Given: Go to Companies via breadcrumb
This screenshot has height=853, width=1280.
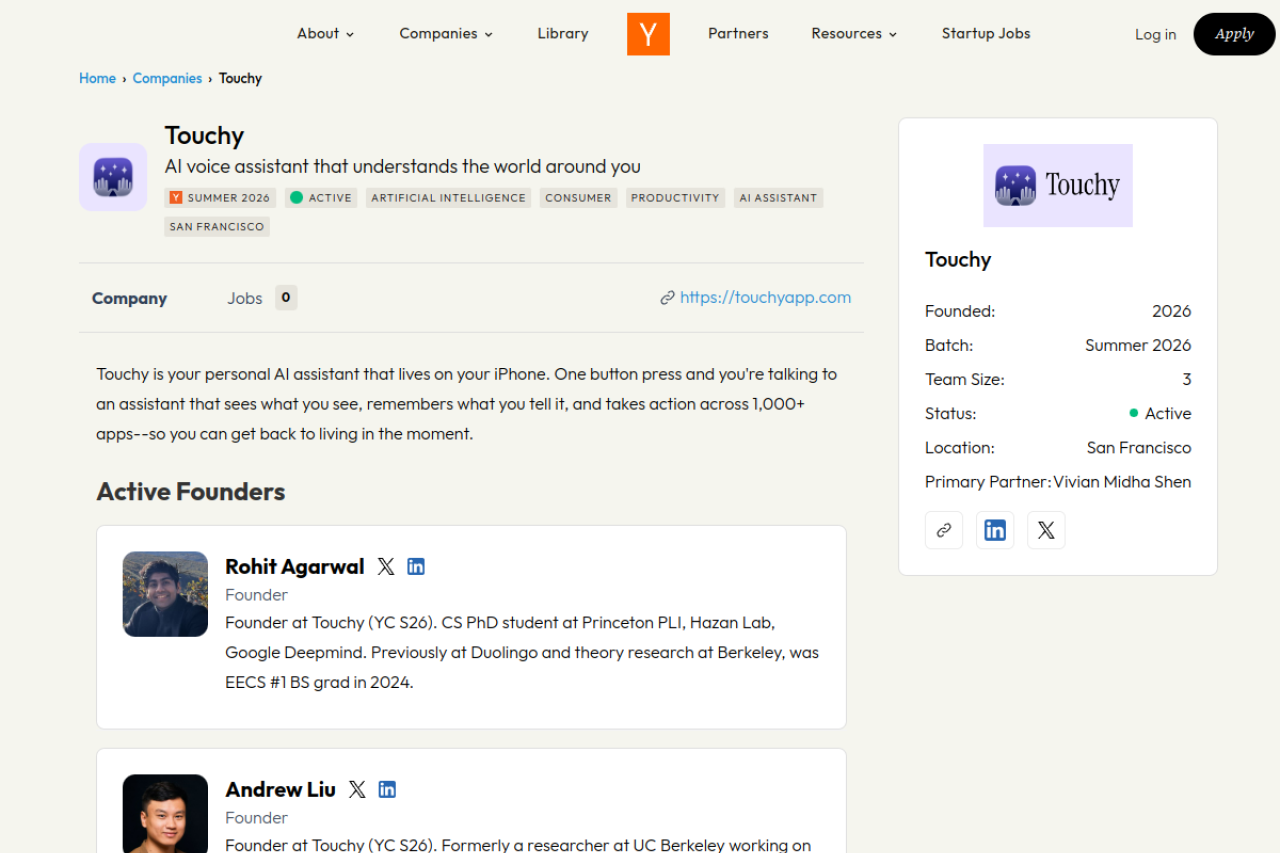Looking at the screenshot, I should [167, 78].
